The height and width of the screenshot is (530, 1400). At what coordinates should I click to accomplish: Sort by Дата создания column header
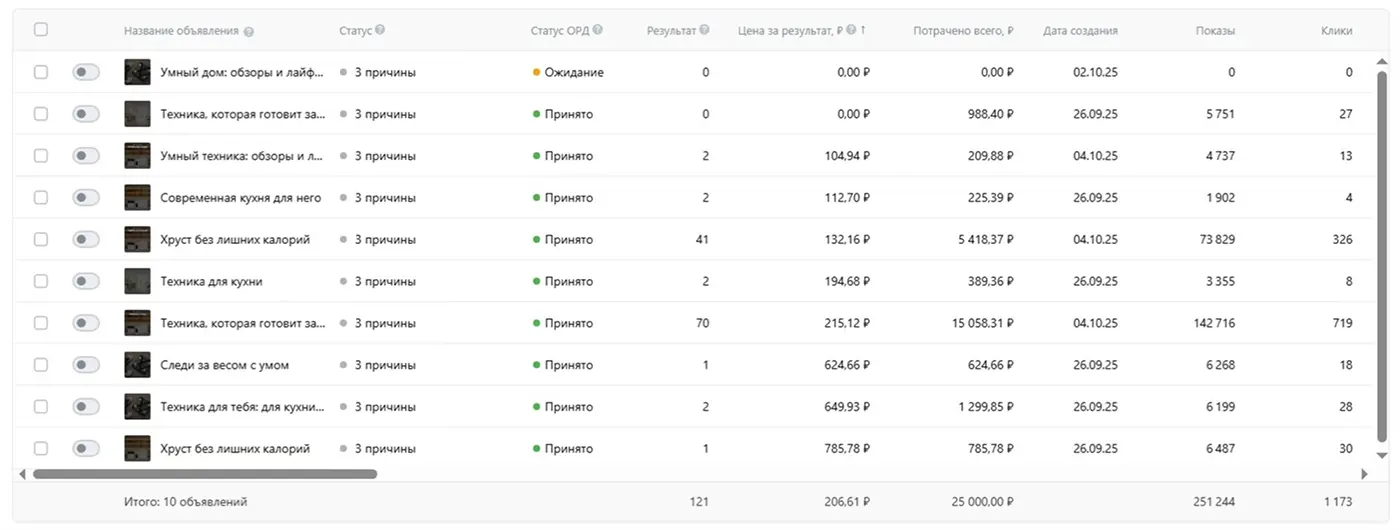[x=1080, y=31]
